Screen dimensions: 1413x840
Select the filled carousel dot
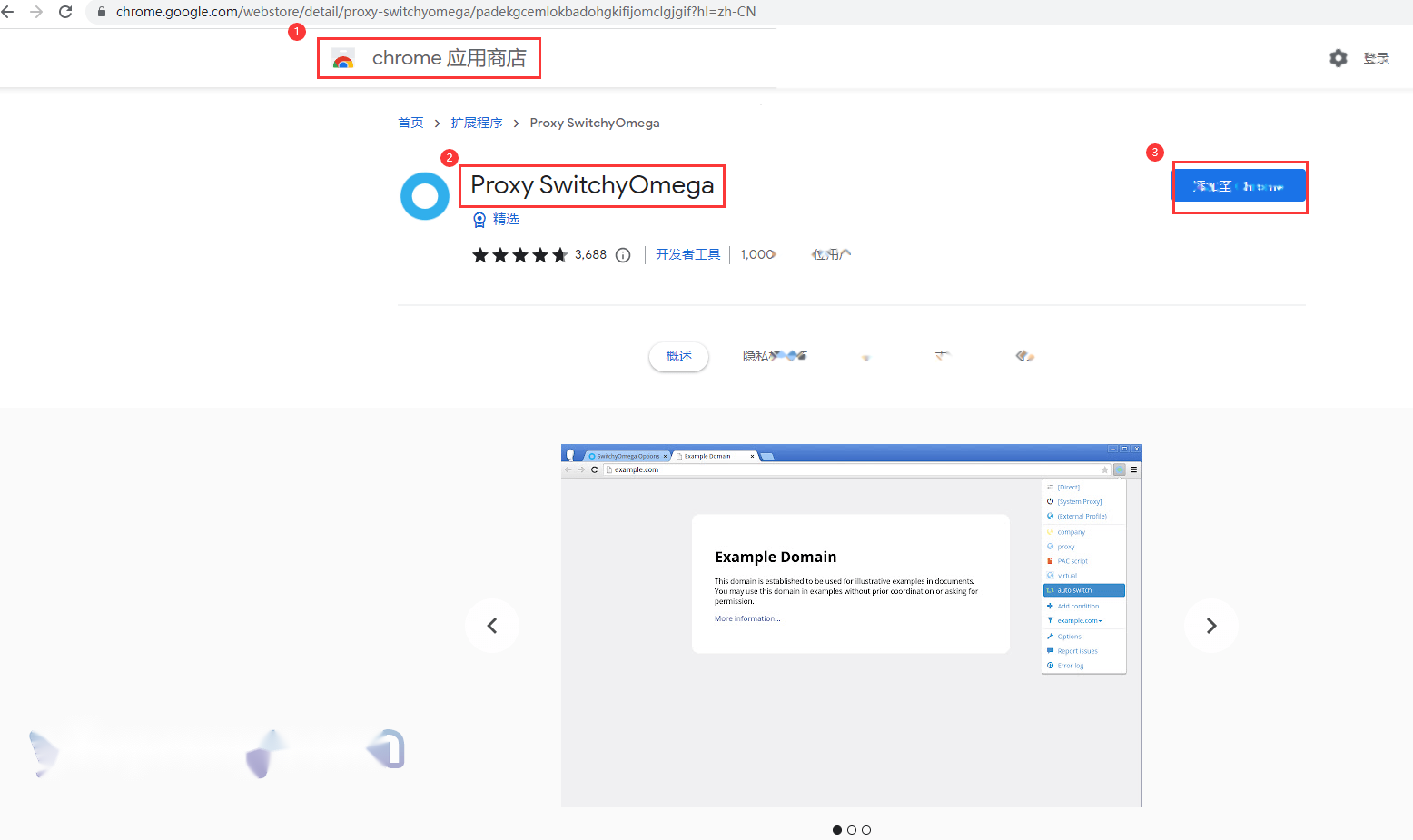point(837,830)
